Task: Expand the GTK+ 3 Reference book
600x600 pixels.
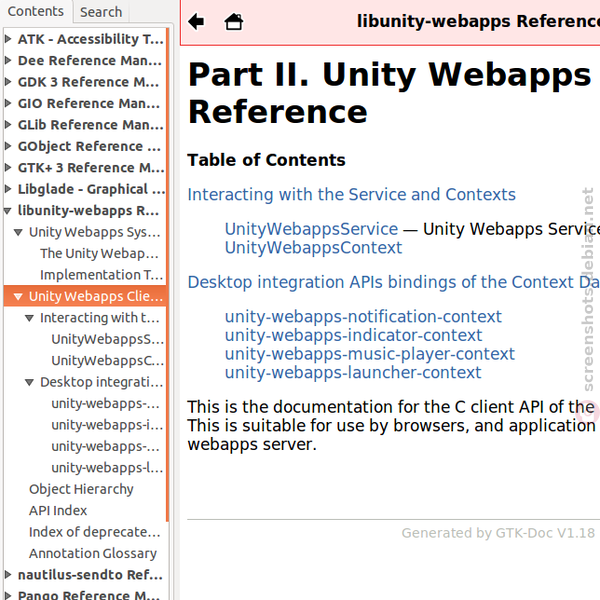Action: (x=8, y=167)
